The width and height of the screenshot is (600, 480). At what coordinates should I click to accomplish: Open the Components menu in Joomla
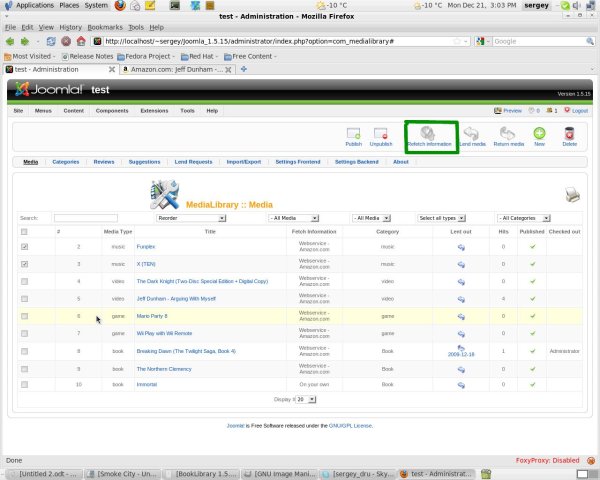click(112, 111)
